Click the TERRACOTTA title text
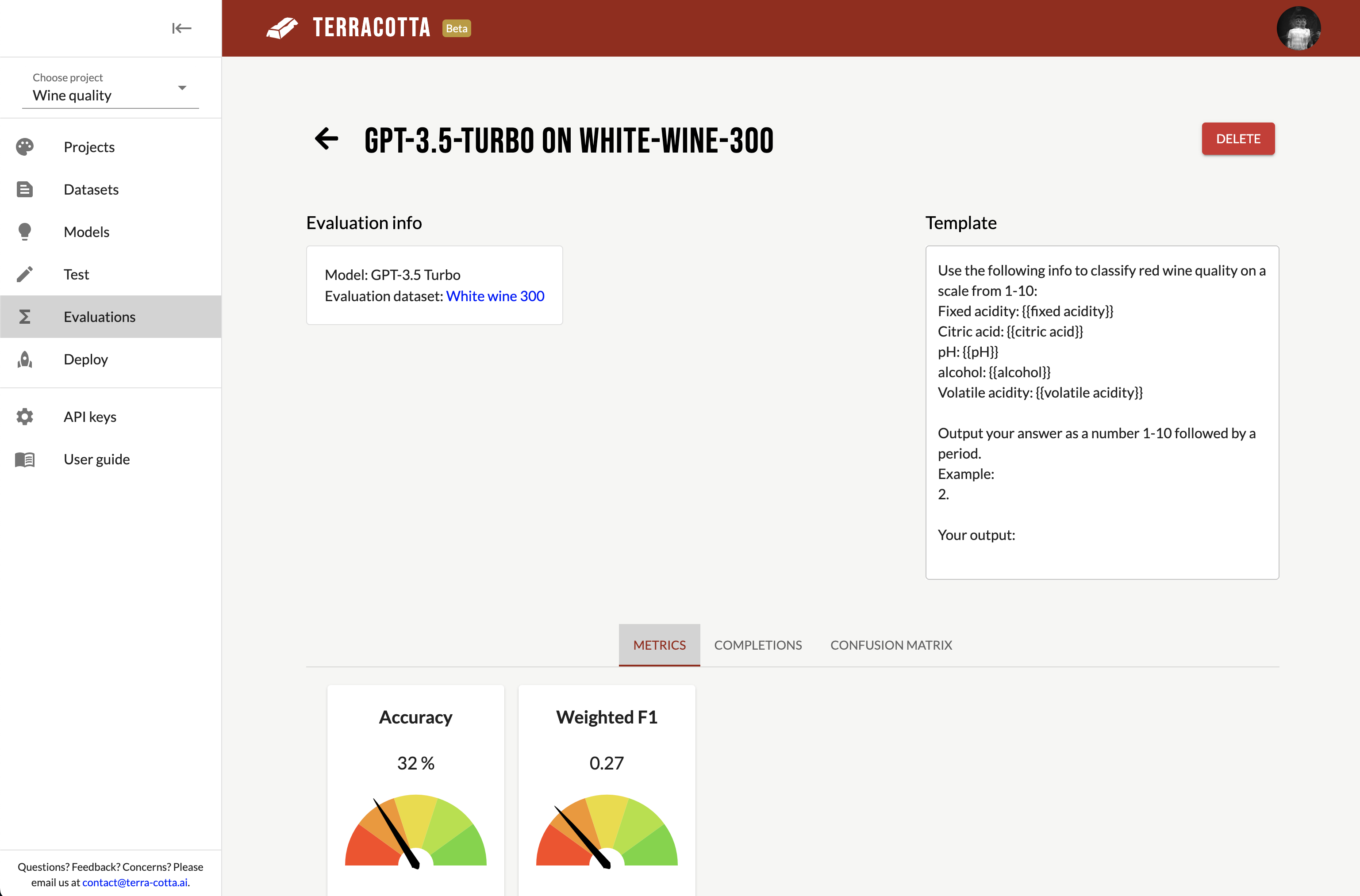The height and width of the screenshot is (896, 1360). pyautogui.click(x=372, y=28)
